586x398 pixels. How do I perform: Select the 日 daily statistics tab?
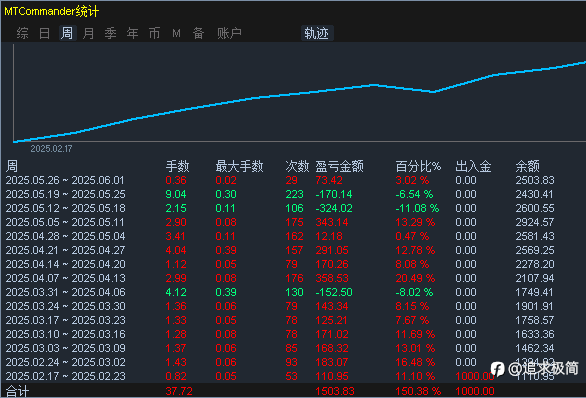[x=44, y=33]
